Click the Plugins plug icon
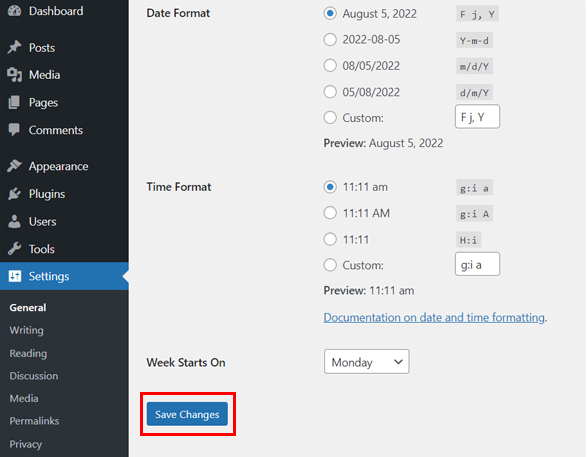This screenshot has height=457, width=587. (x=15, y=194)
